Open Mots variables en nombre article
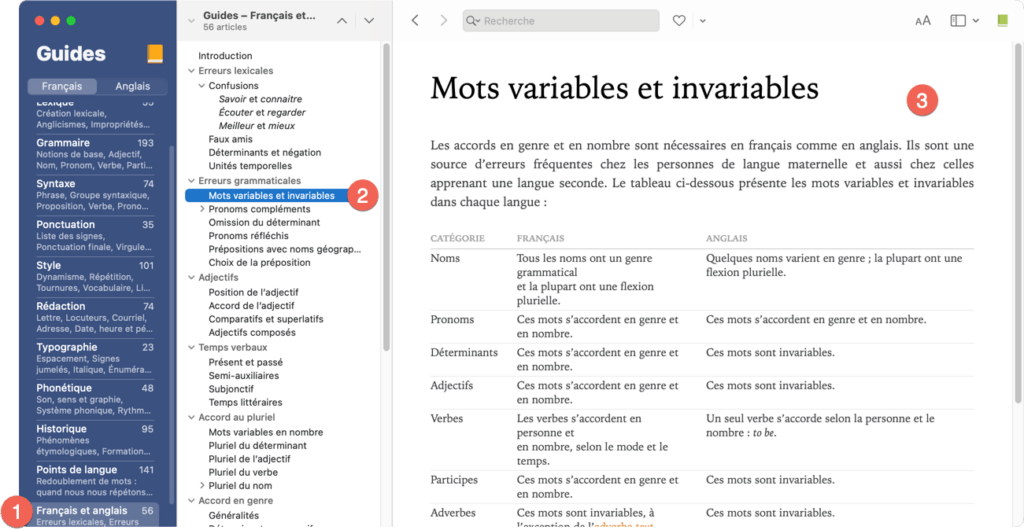The height and width of the screenshot is (530, 1024). pos(266,432)
